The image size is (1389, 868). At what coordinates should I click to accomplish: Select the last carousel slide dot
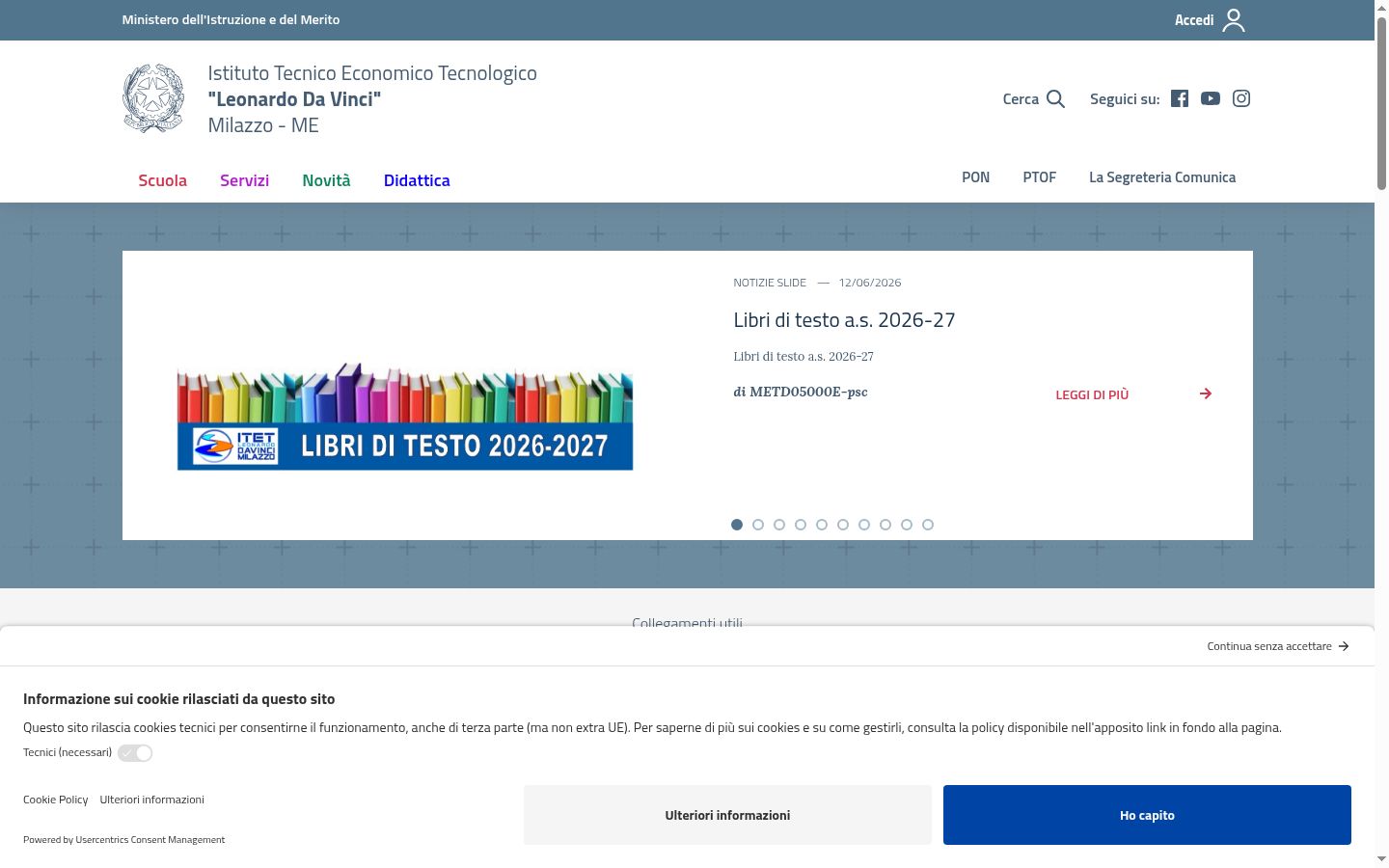[x=928, y=525]
